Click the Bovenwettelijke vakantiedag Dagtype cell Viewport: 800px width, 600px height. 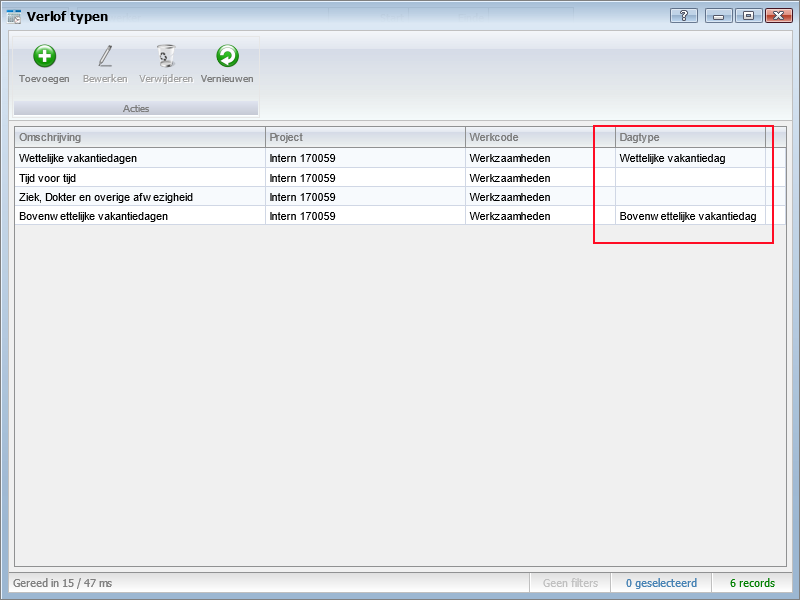pos(688,216)
